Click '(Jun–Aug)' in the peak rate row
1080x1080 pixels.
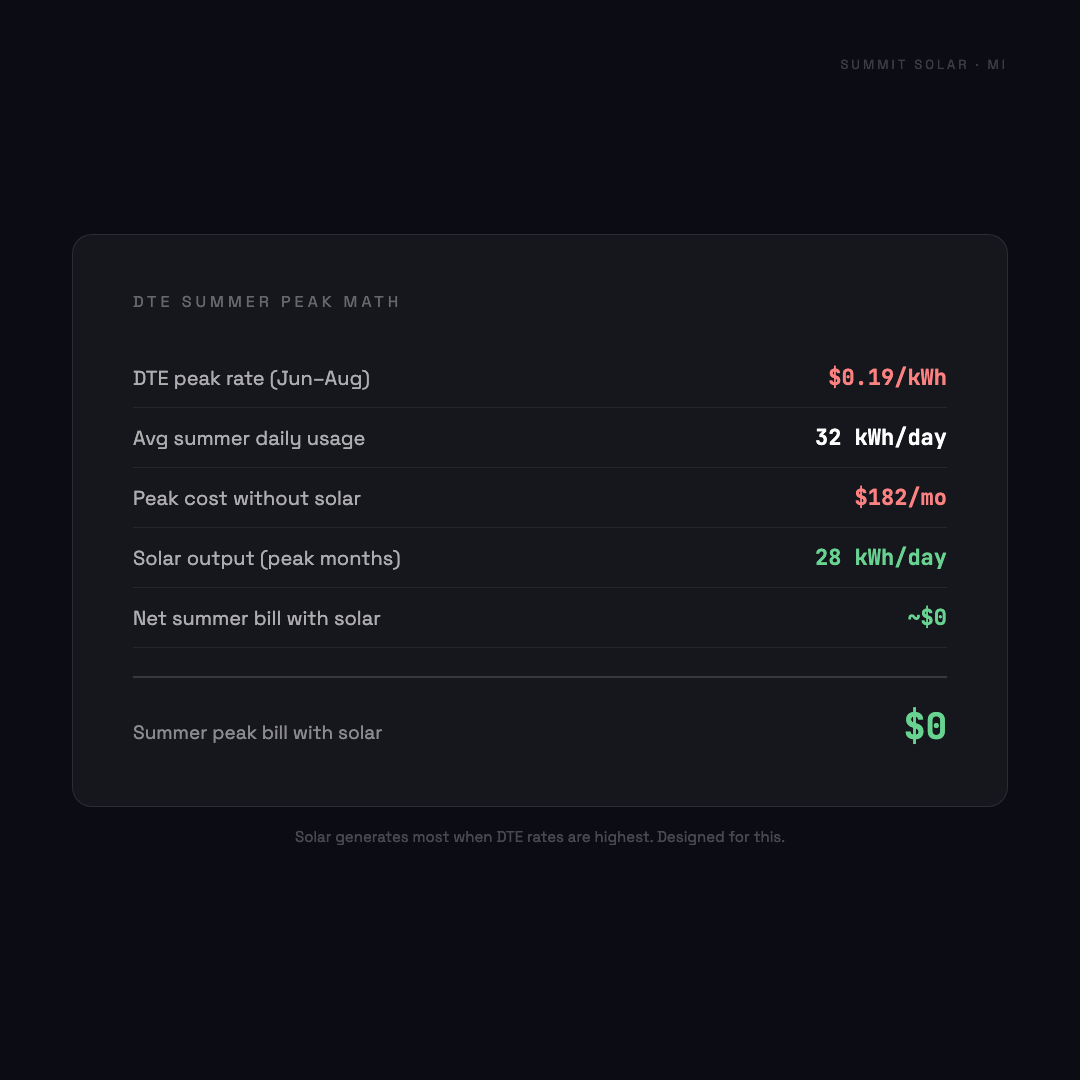point(320,379)
